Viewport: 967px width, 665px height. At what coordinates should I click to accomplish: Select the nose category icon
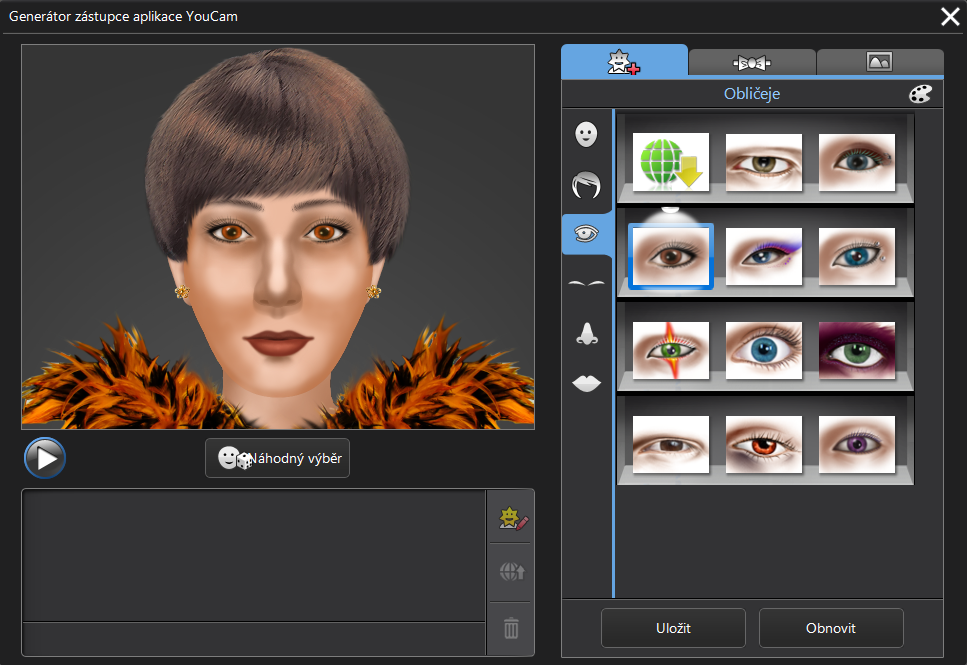[587, 334]
